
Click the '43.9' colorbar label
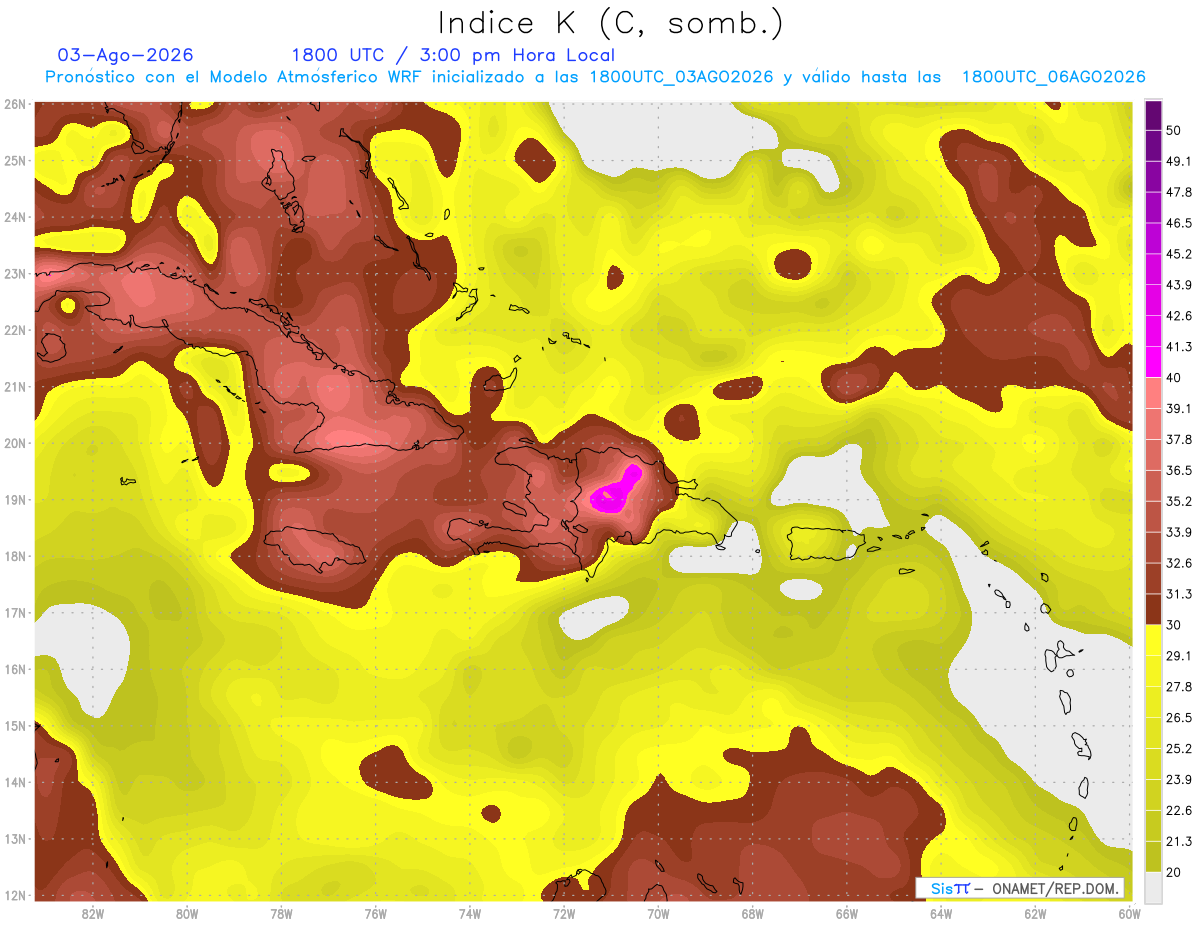[x=1179, y=285]
